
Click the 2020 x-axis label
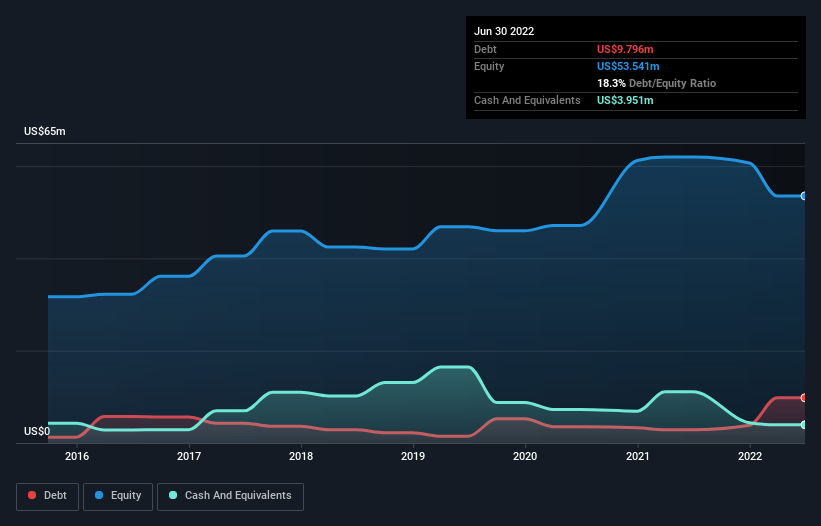click(x=525, y=456)
